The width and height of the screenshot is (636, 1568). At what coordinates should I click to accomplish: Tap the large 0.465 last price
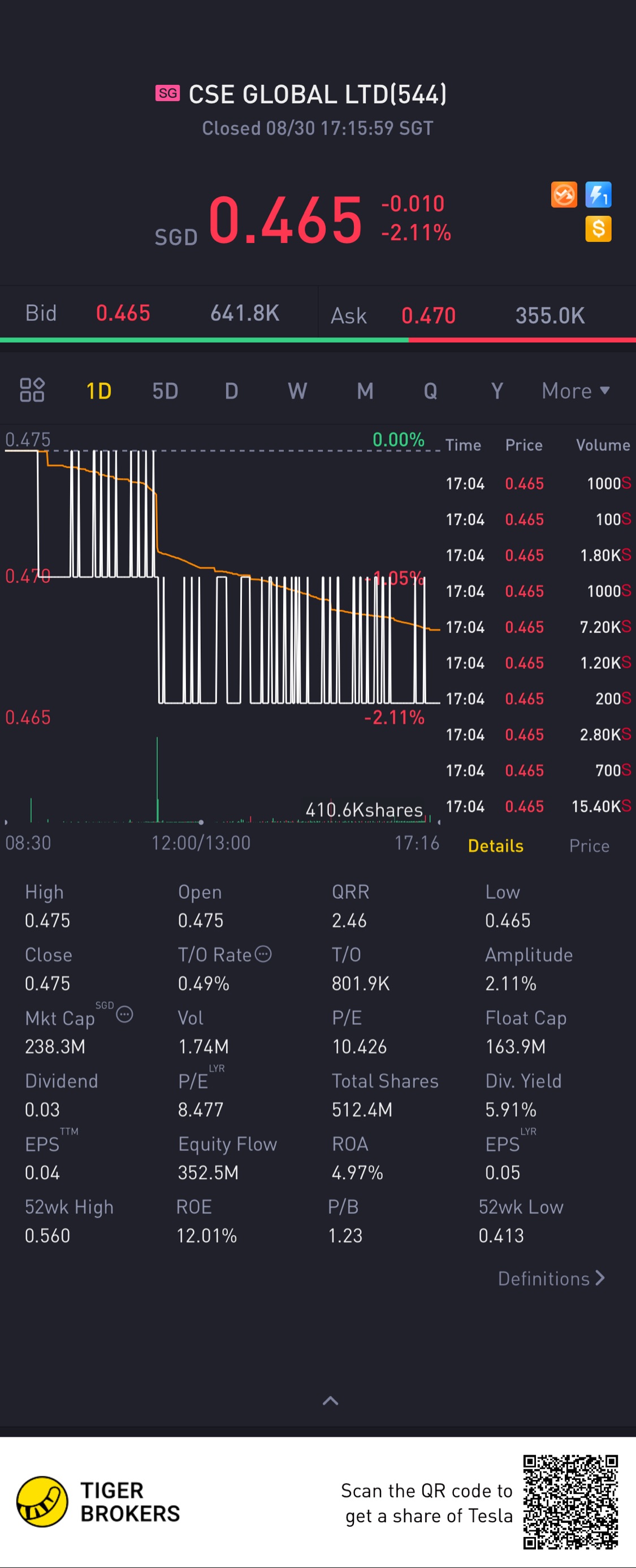click(285, 219)
